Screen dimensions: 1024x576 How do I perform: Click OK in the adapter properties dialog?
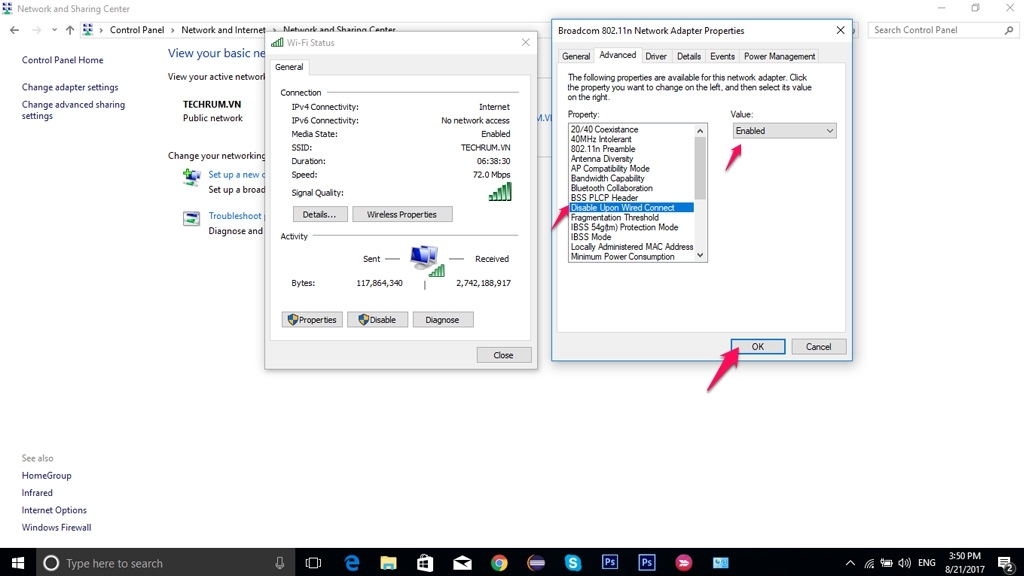[757, 346]
